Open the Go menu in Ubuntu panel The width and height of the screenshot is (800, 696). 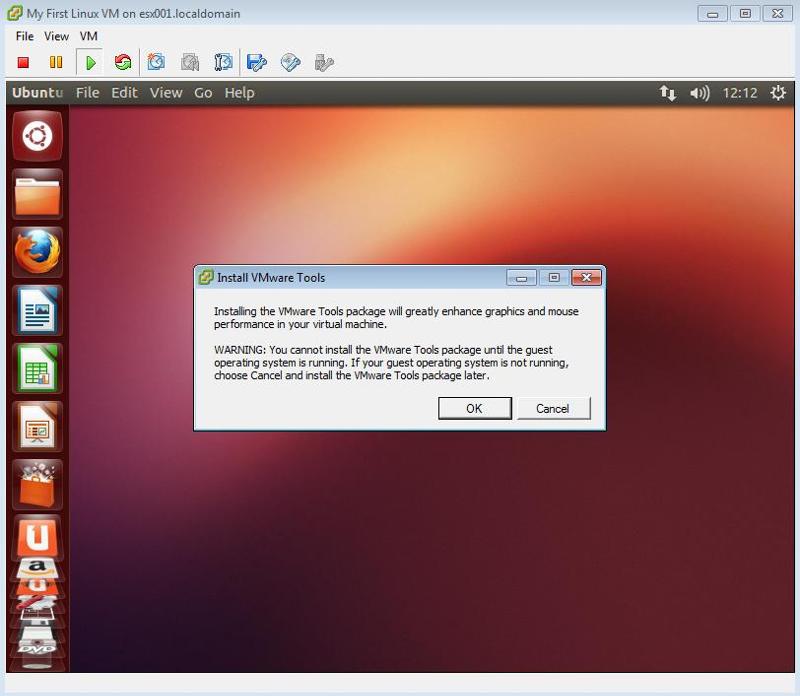(x=203, y=93)
